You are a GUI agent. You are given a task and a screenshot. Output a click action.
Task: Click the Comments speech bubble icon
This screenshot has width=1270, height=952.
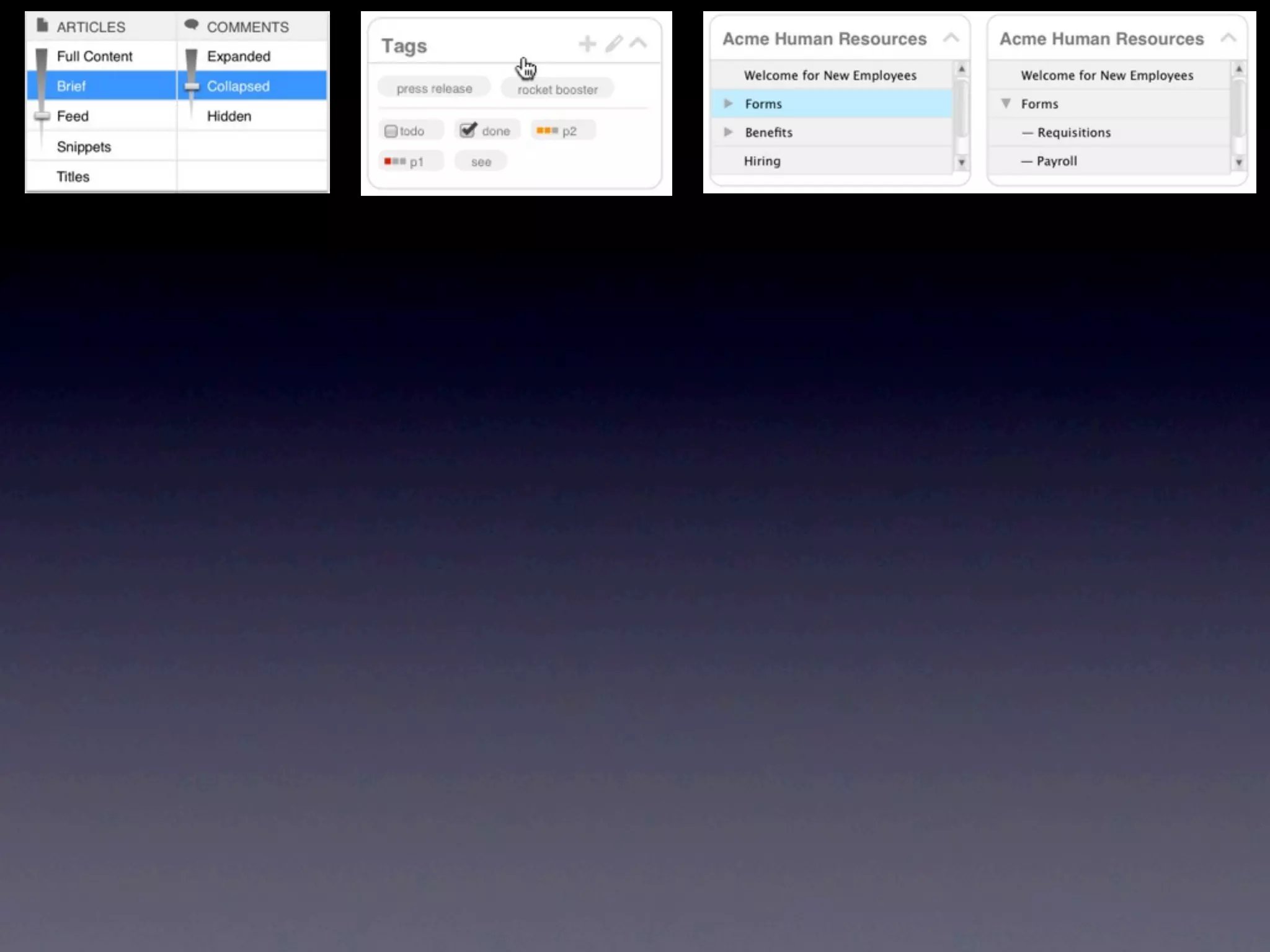[192, 25]
